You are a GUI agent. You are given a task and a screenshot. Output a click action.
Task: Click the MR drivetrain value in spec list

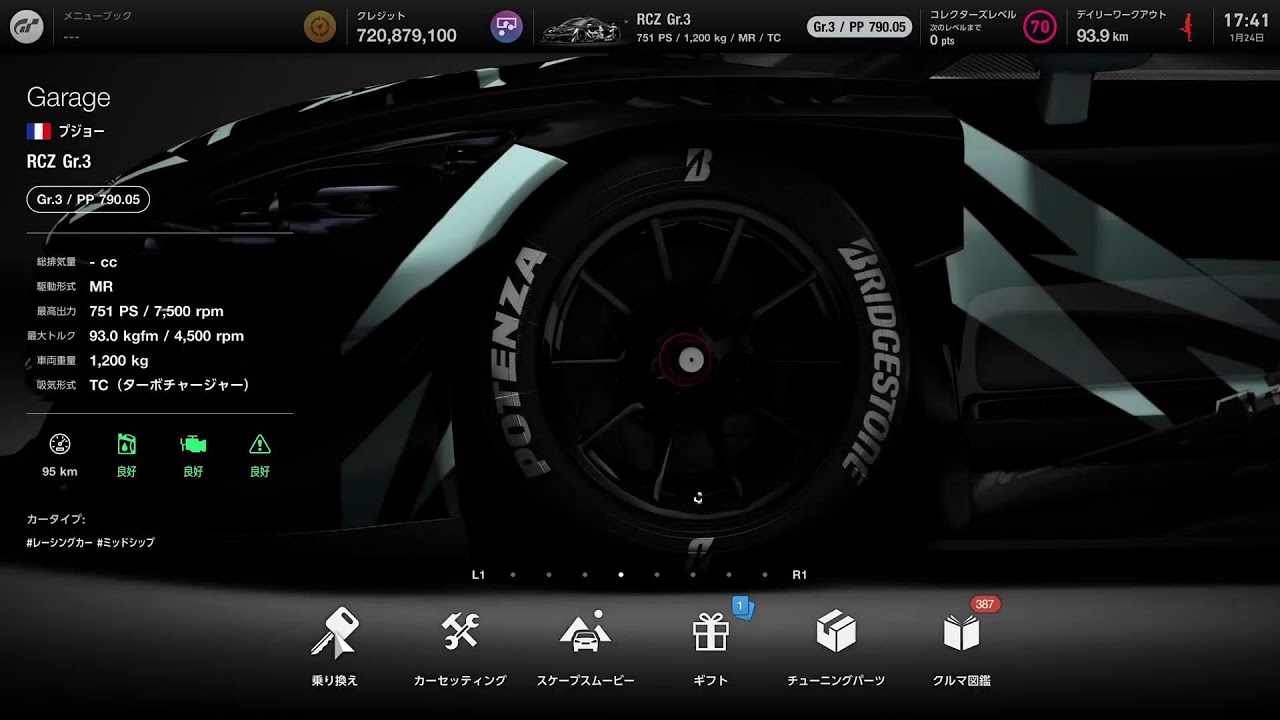[101, 287]
